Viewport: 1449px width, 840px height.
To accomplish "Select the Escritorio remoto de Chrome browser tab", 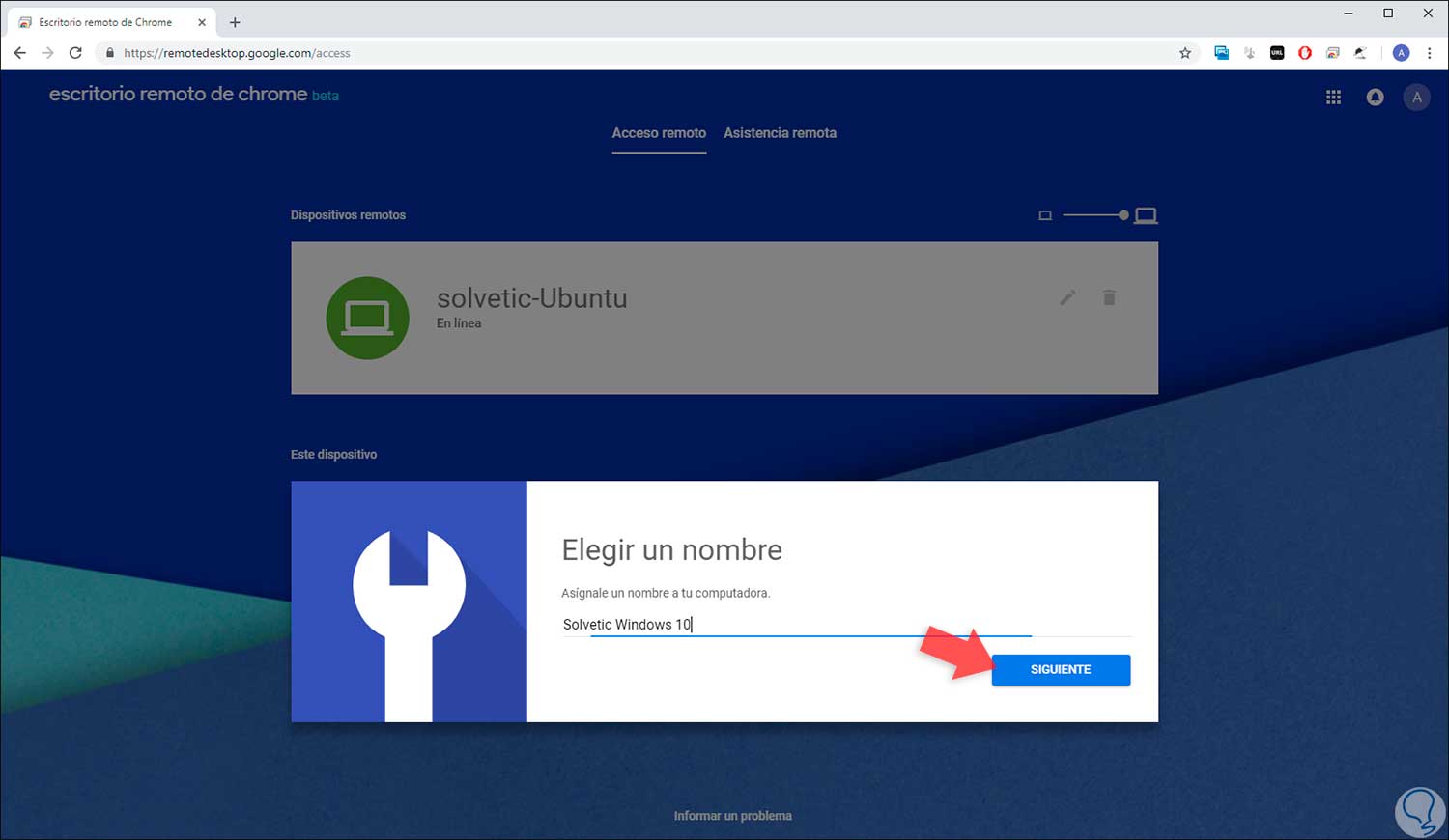I will click(111, 22).
